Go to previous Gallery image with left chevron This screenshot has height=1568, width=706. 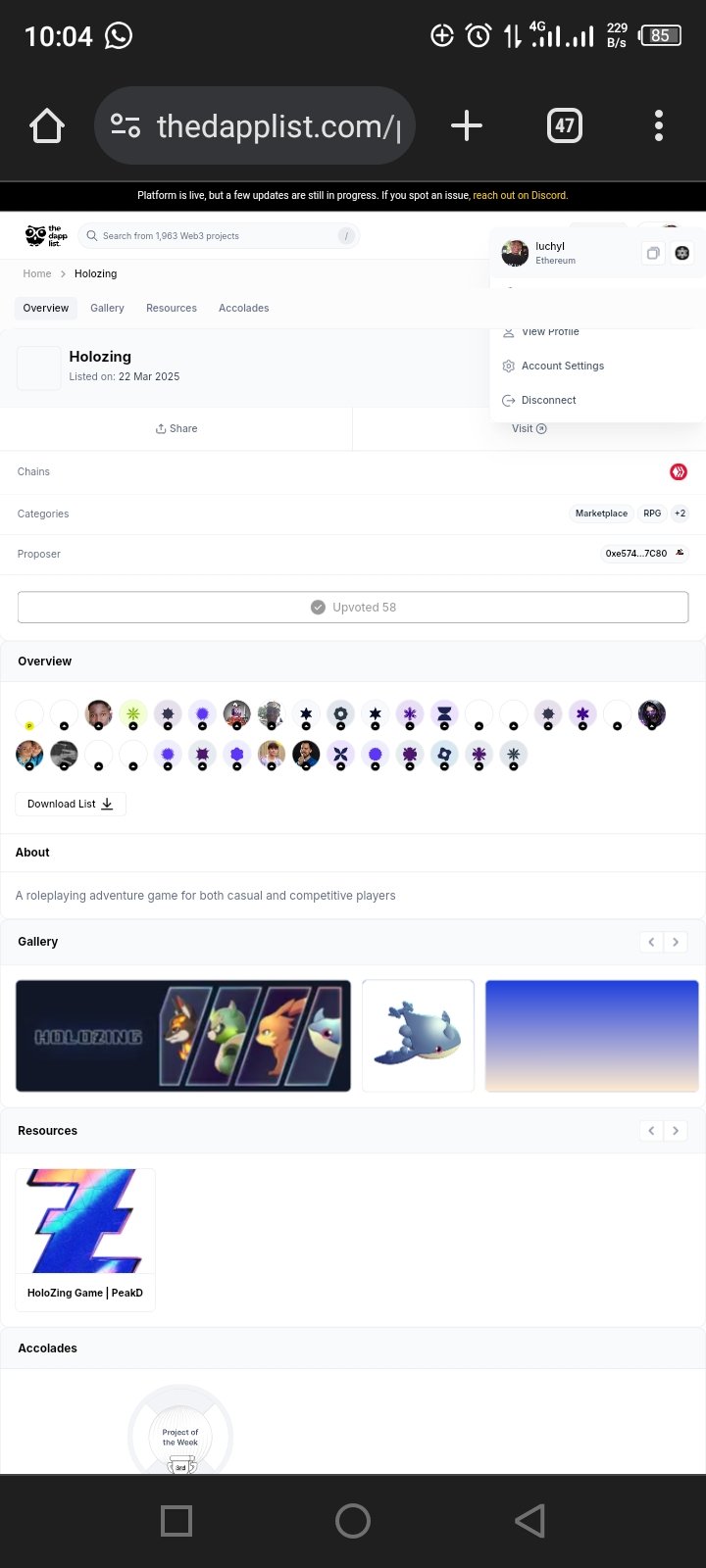tap(651, 942)
